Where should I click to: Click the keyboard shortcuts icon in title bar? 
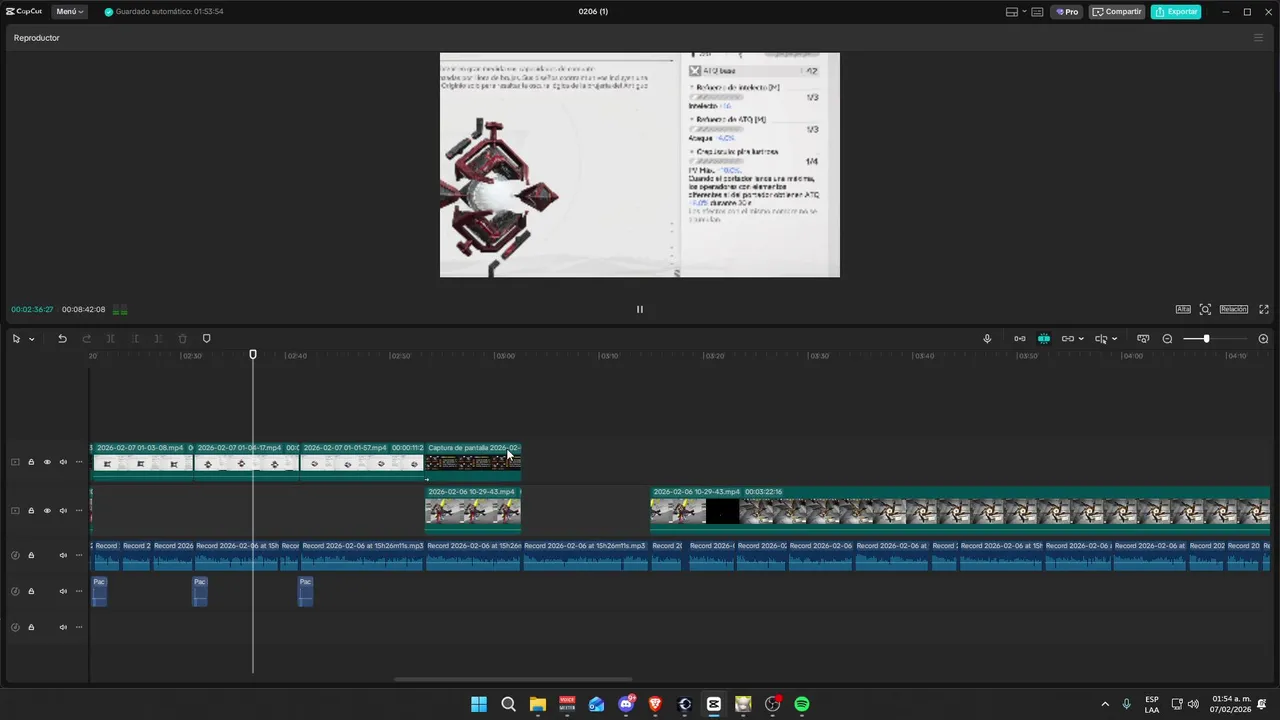coord(1037,12)
